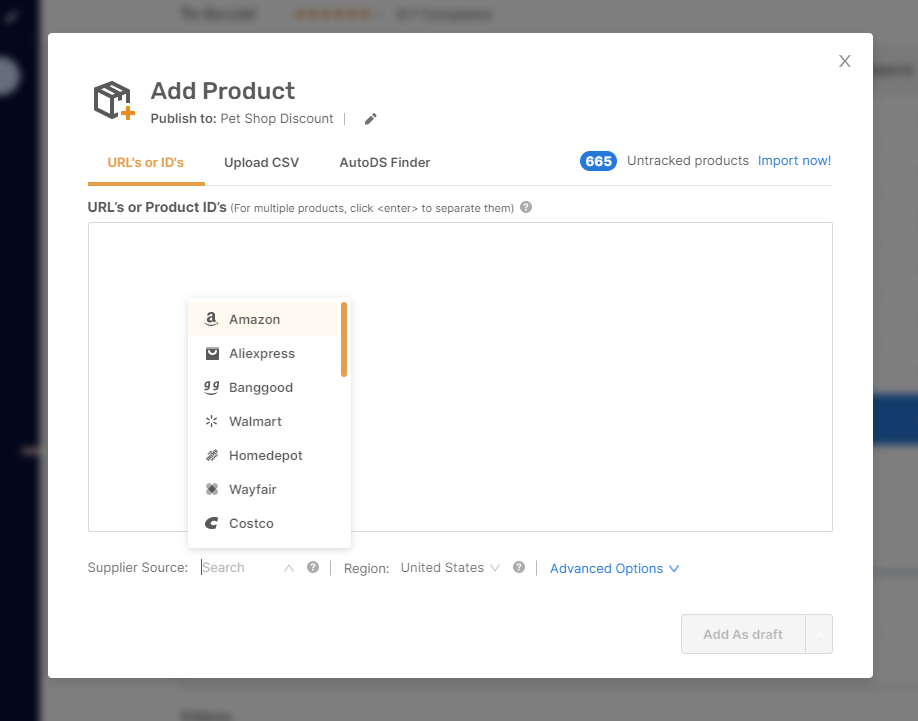Click the pencil edit store icon
The width and height of the screenshot is (918, 721).
[371, 119]
